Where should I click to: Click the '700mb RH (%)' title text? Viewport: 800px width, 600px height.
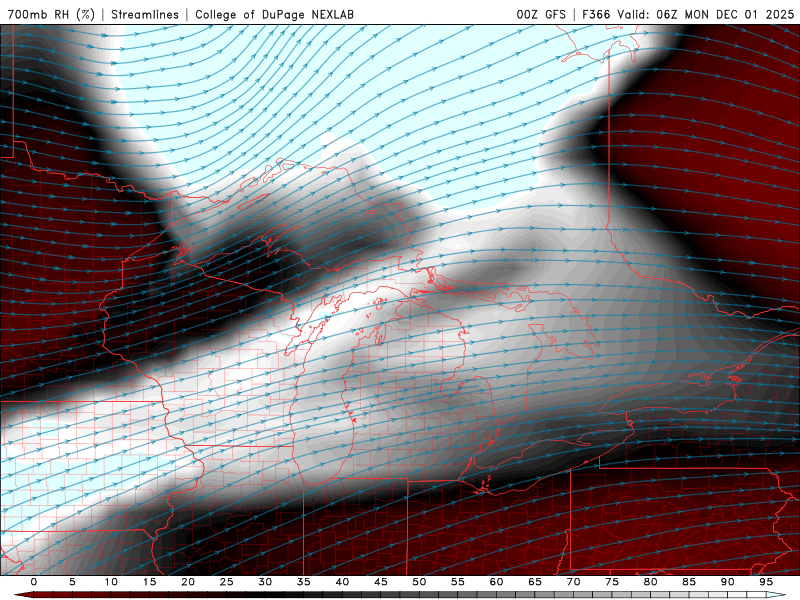pyautogui.click(x=52, y=14)
